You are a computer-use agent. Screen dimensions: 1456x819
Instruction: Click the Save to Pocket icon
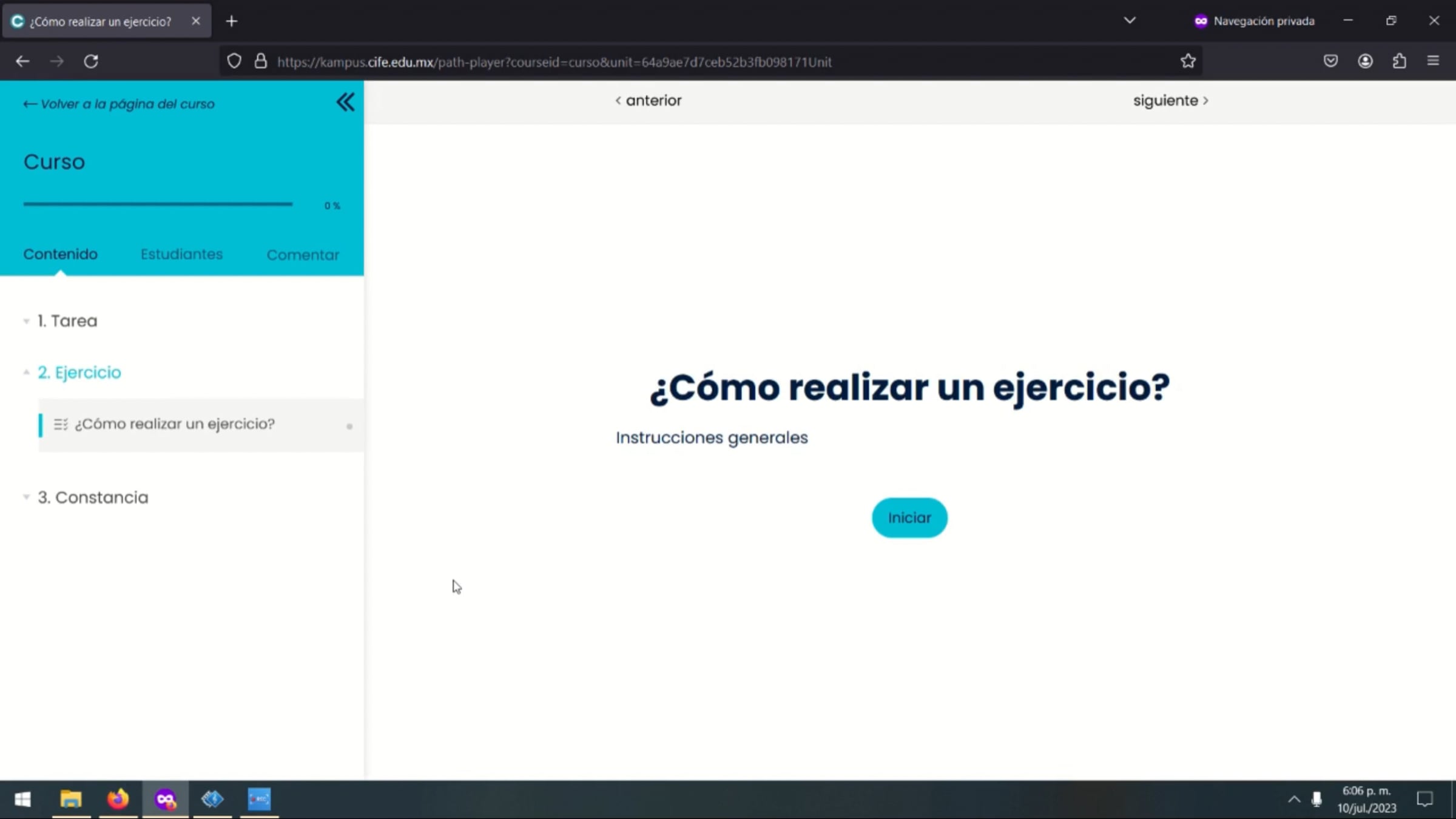pos(1330,61)
